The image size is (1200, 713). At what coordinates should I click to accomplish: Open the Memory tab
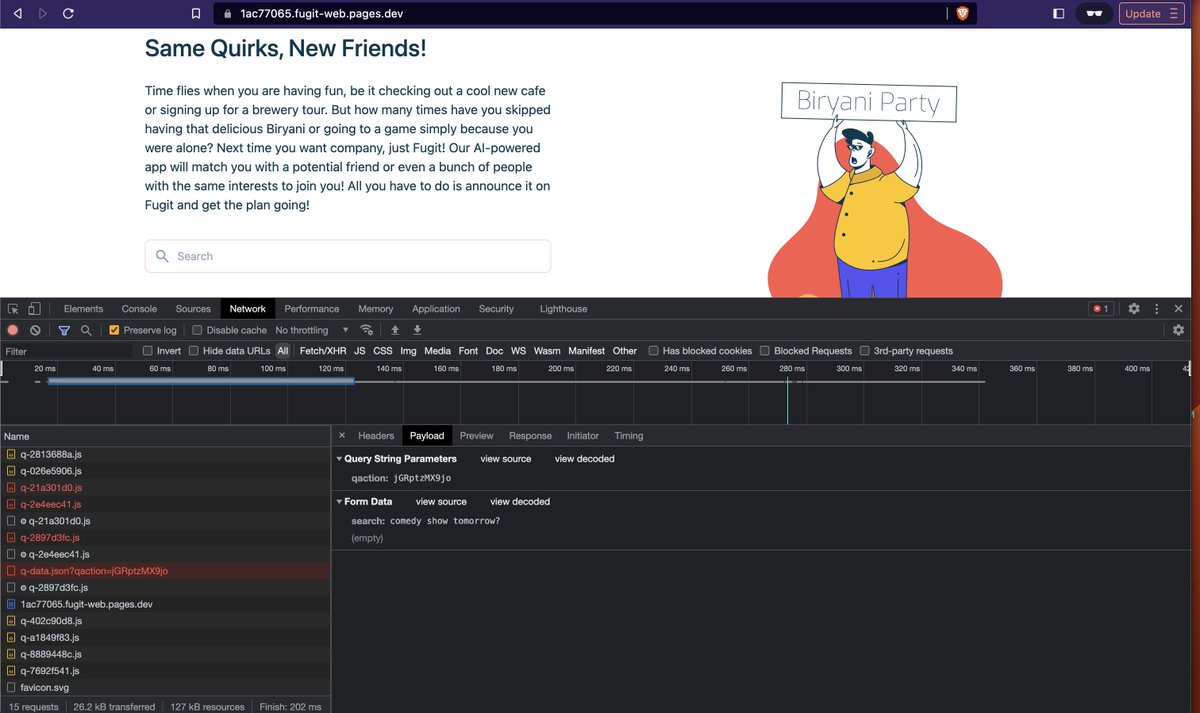coord(375,309)
